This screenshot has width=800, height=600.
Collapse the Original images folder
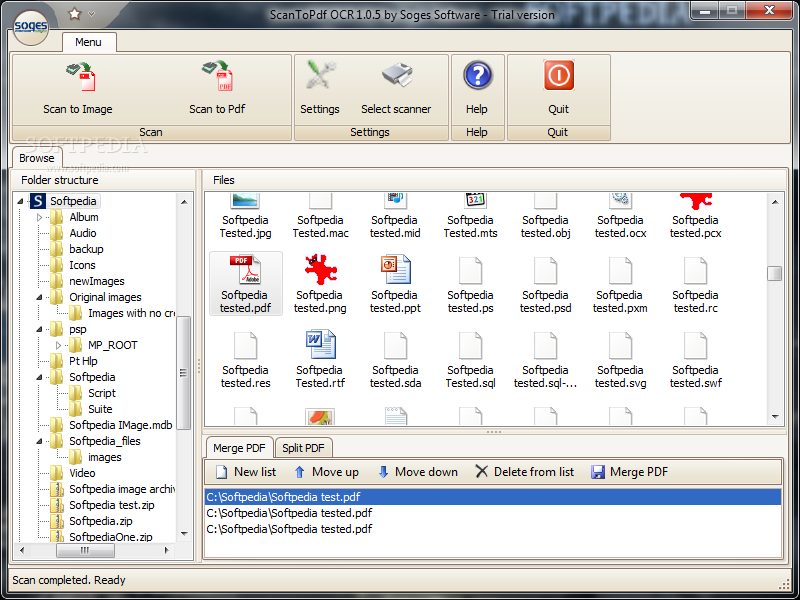click(x=40, y=297)
